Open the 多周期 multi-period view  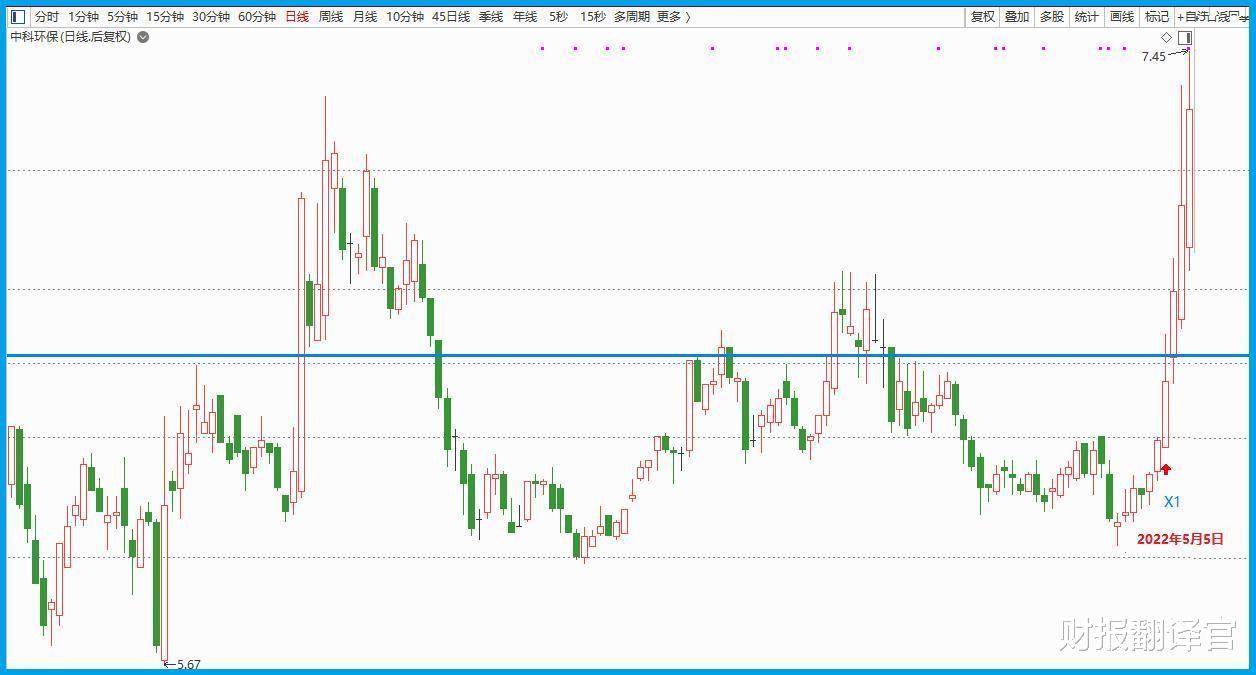pos(632,17)
